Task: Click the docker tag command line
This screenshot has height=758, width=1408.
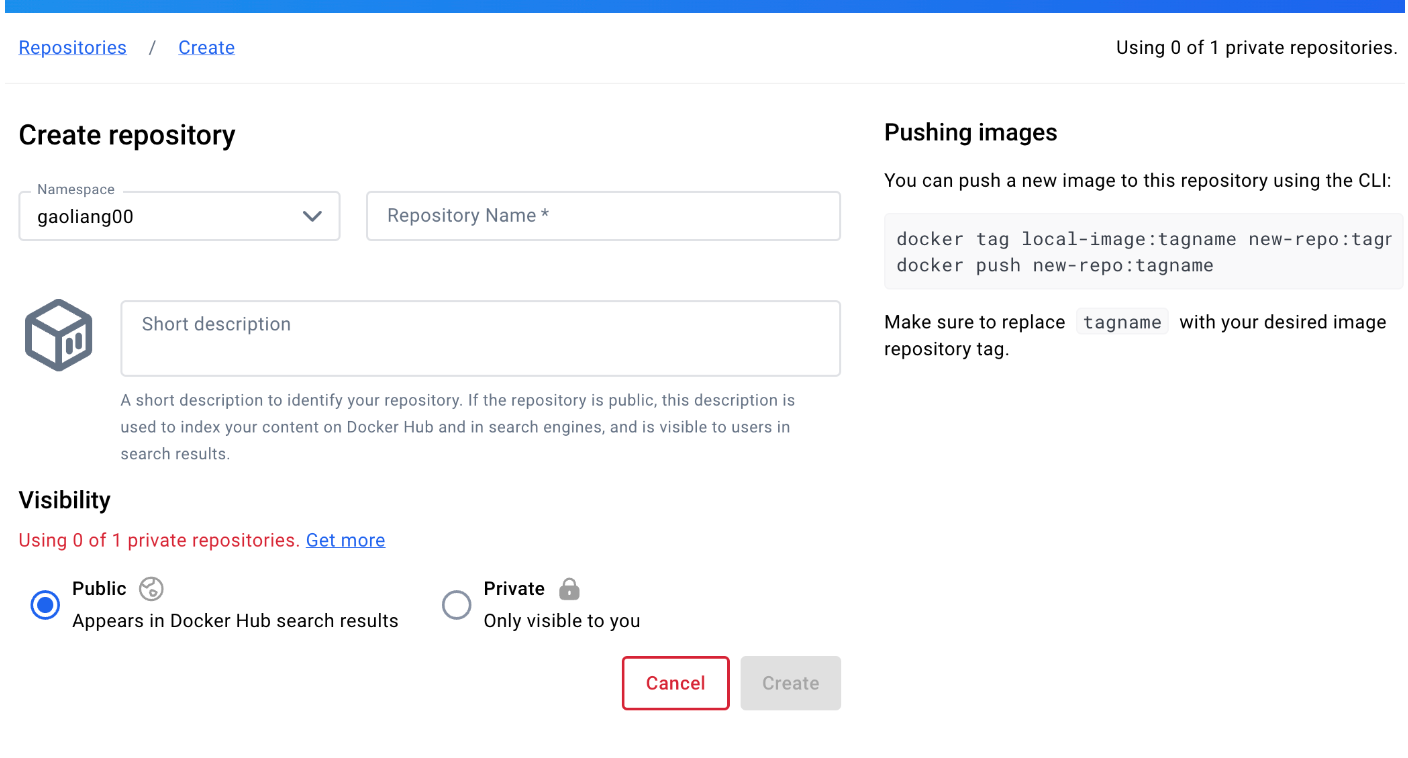Action: (x=1145, y=239)
